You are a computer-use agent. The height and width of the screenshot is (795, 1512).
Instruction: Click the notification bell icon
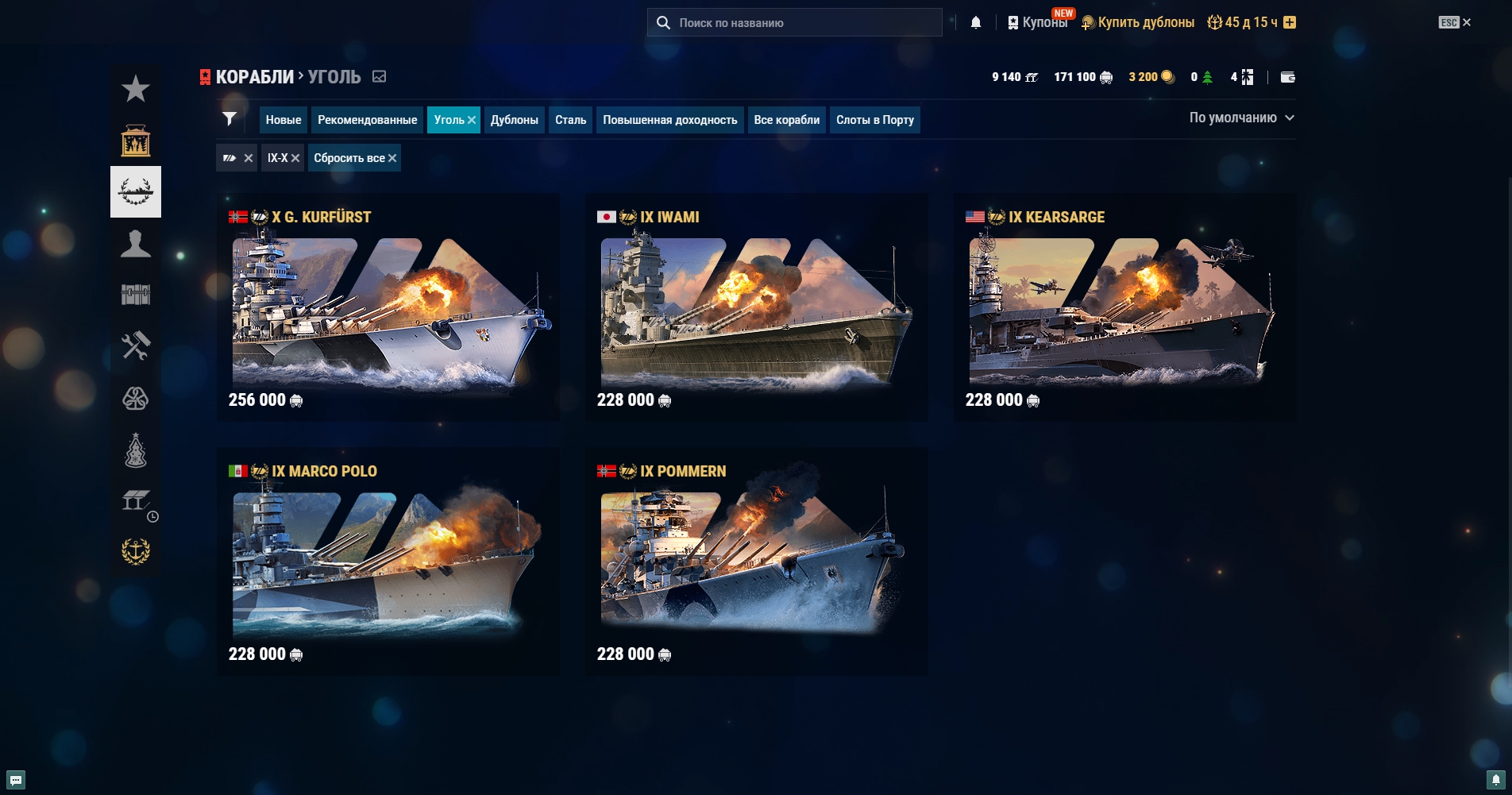coord(976,22)
